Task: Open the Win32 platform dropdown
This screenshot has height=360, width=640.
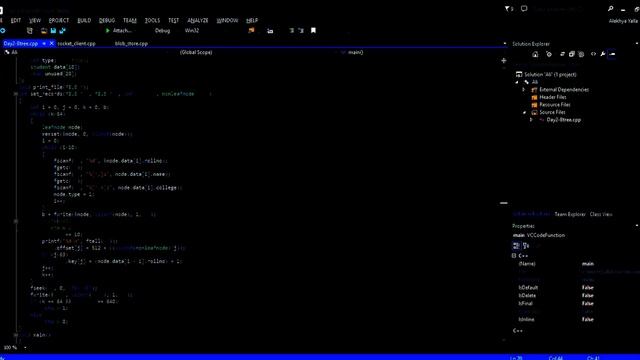Action: coord(192,31)
